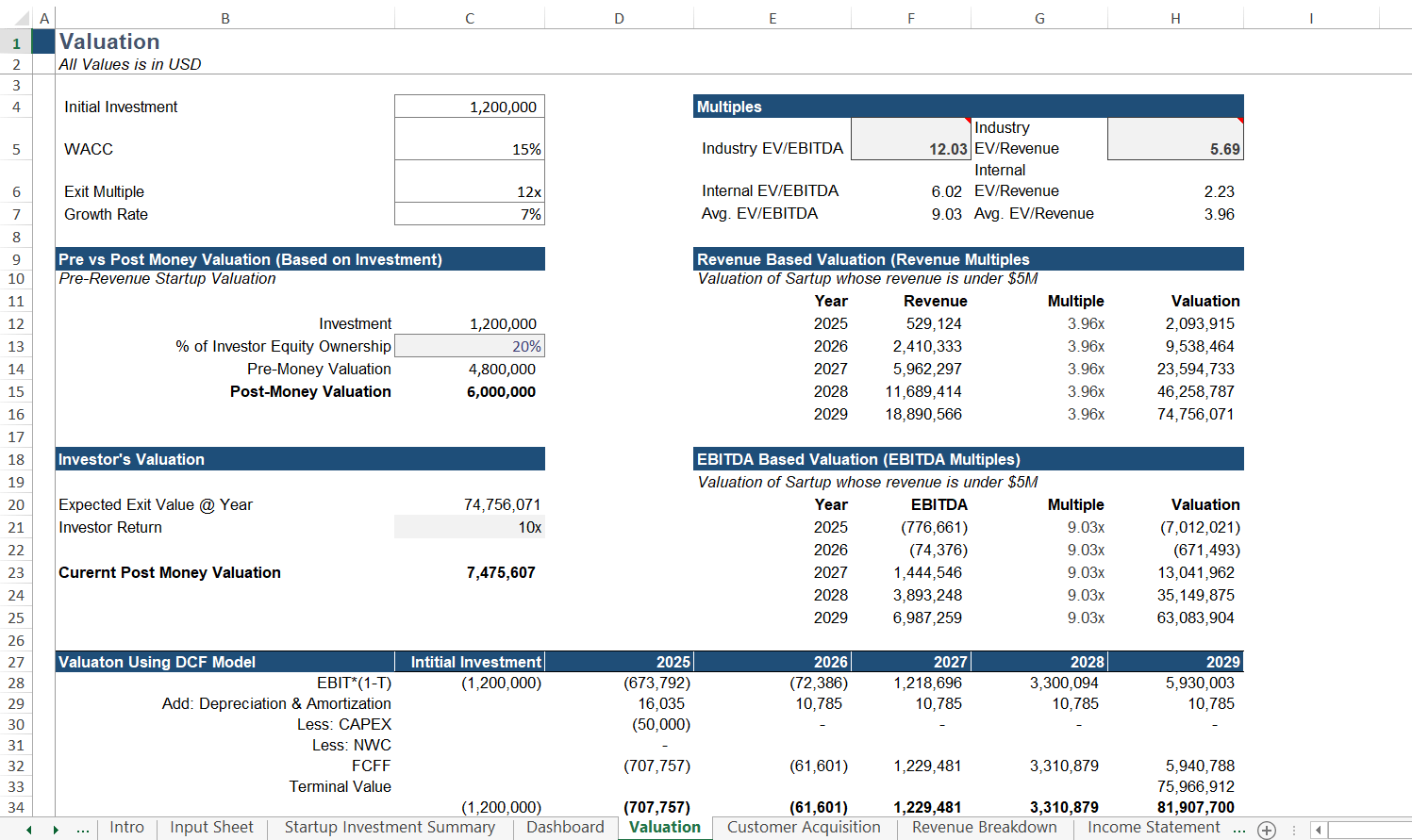The height and width of the screenshot is (840, 1412).
Task: Click the next sheet scroll arrow
Action: 56,830
